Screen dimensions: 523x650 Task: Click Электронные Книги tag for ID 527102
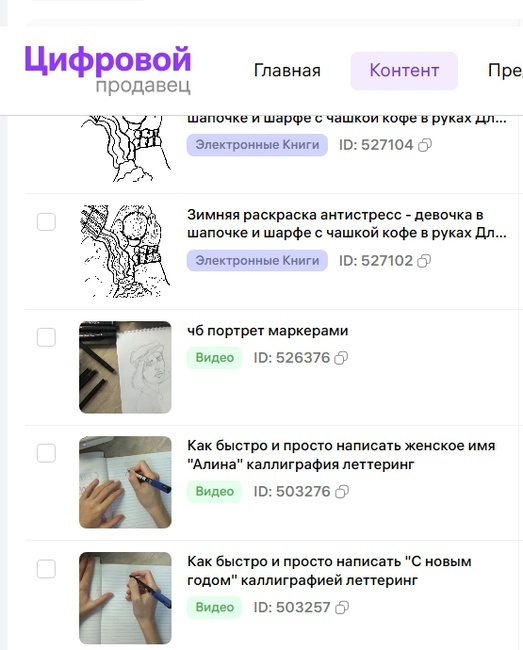pyautogui.click(x=257, y=260)
